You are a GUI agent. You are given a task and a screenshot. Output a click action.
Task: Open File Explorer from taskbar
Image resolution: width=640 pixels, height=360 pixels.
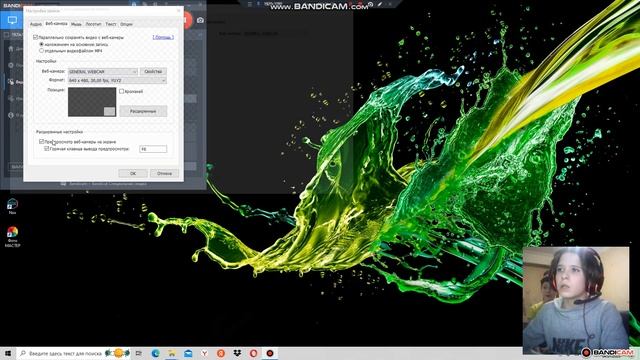[x=172, y=353]
